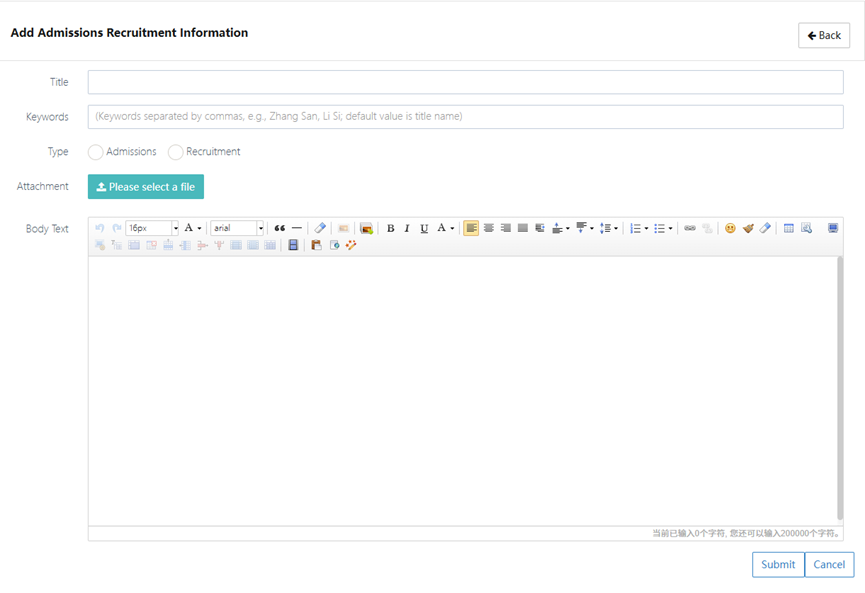Toggle bold formatting in editor toolbar
This screenshot has width=865, height=593.
click(x=390, y=228)
